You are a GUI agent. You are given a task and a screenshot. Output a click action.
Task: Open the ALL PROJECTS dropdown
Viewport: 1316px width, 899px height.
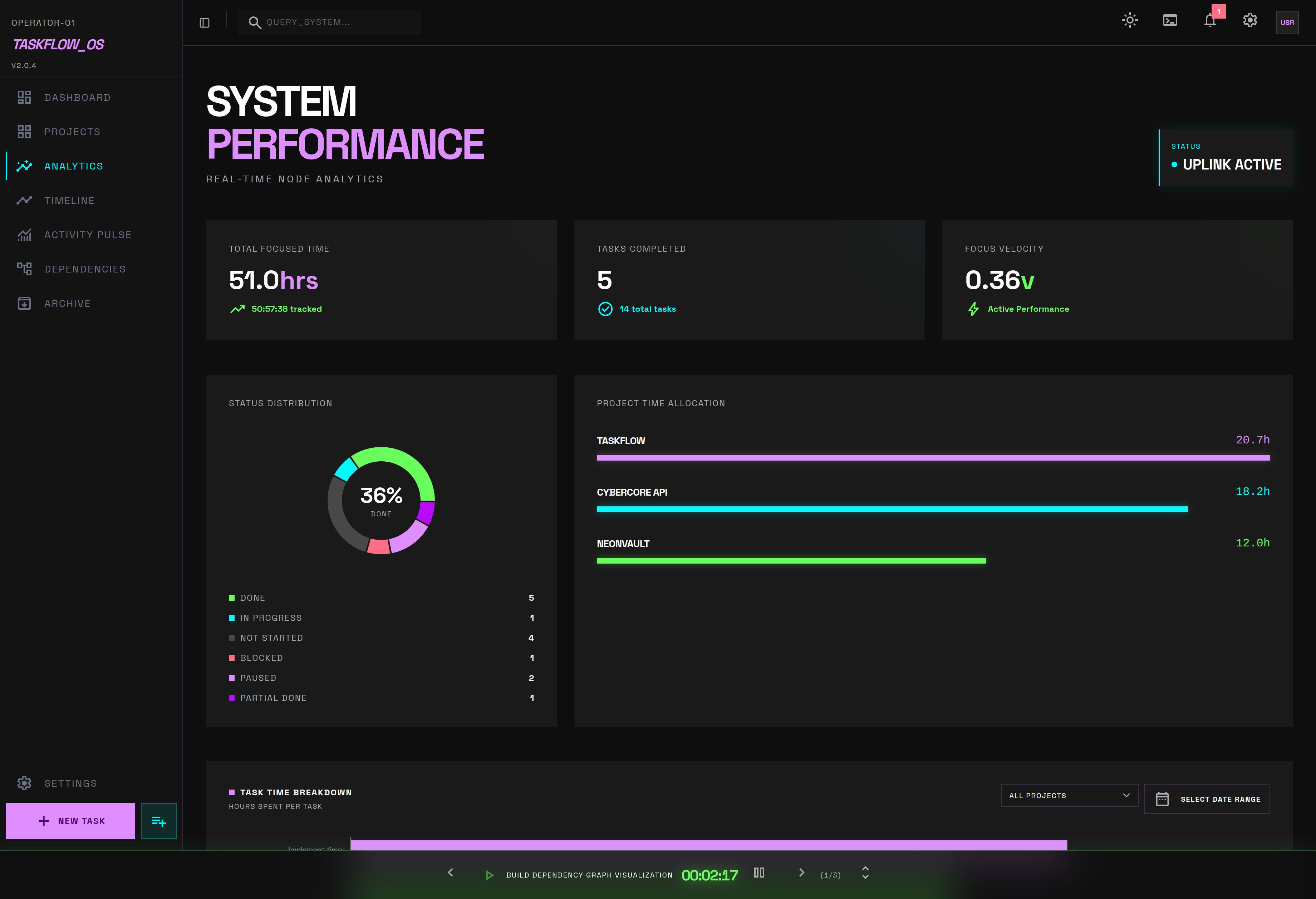(x=1069, y=795)
